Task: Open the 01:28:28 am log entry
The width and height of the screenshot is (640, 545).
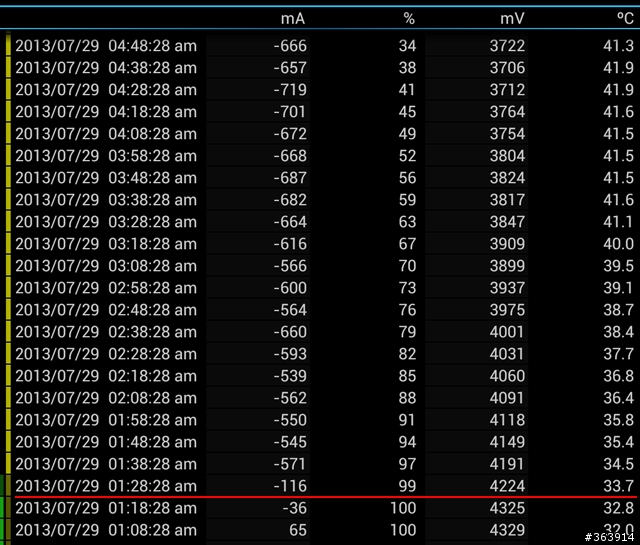Action: point(320,486)
